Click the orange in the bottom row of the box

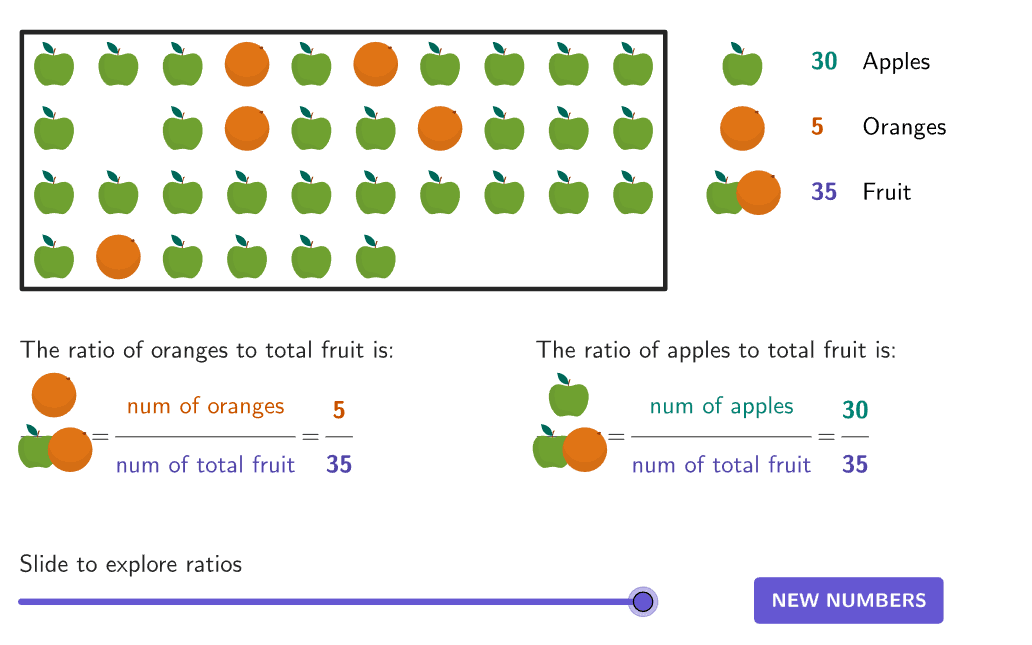(x=118, y=257)
